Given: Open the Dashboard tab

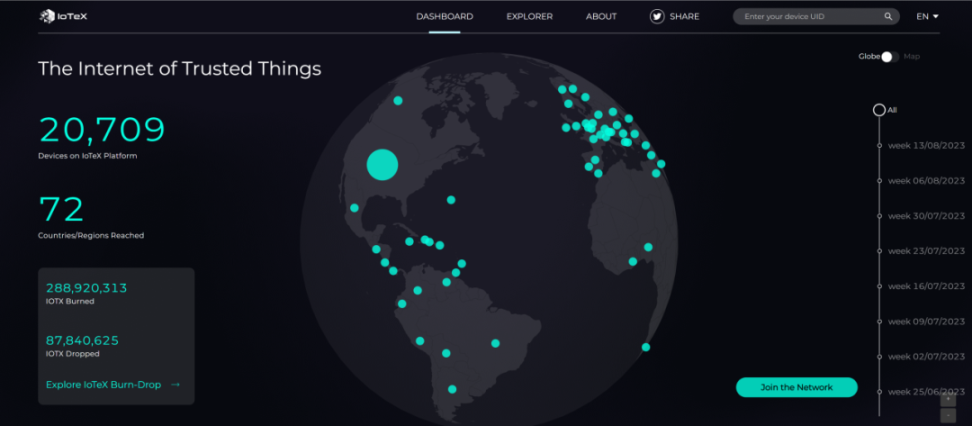Looking at the screenshot, I should 444,17.
